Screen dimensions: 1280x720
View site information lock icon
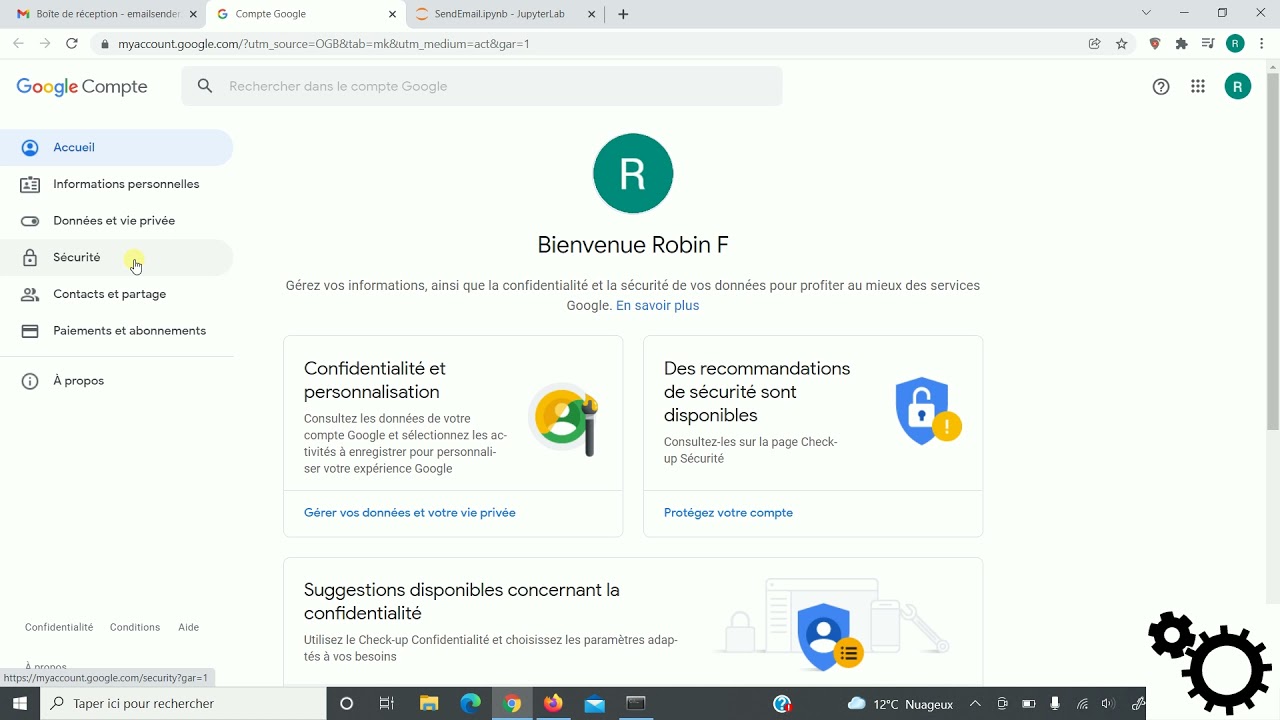coord(105,44)
